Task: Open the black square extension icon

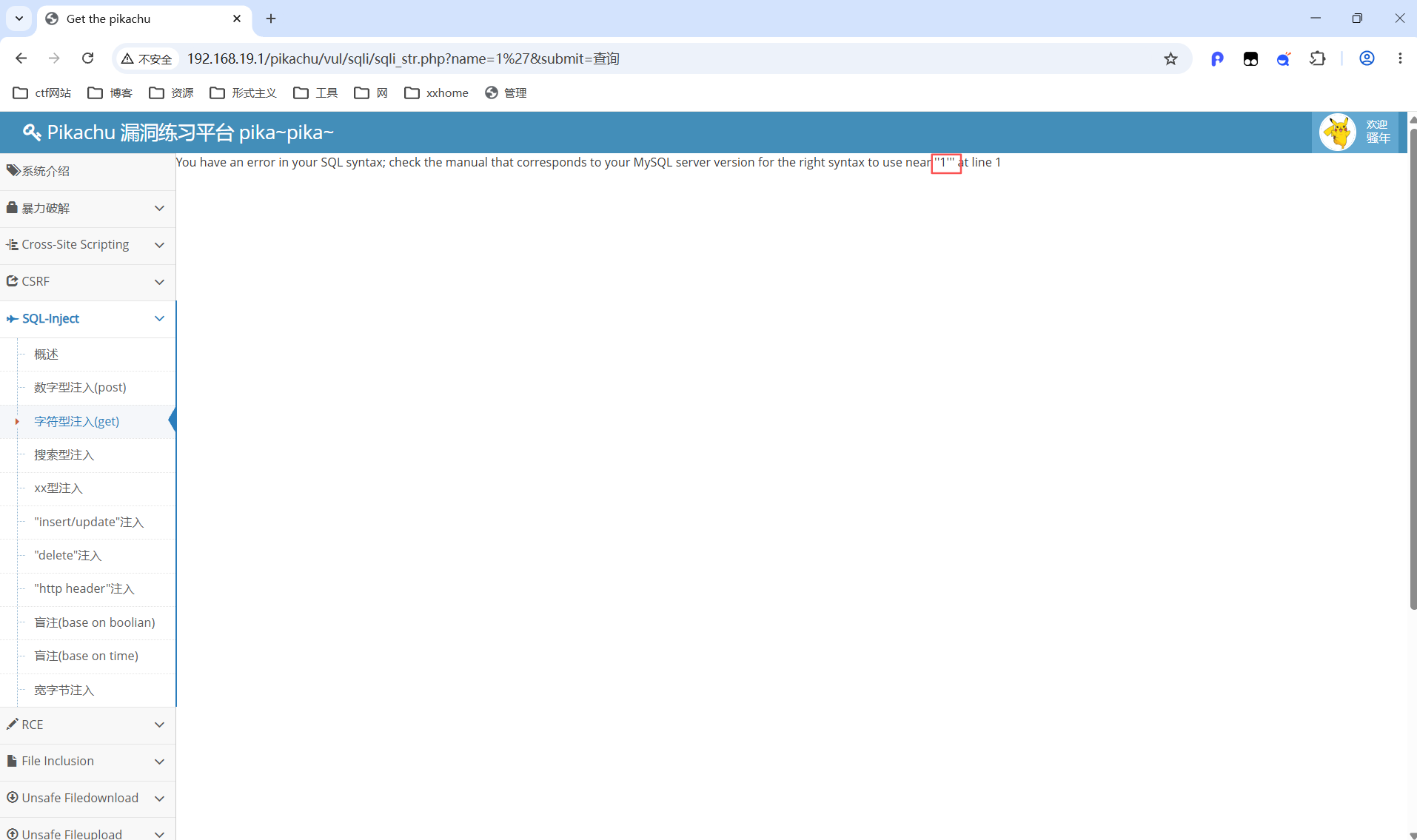Action: 1250,58
